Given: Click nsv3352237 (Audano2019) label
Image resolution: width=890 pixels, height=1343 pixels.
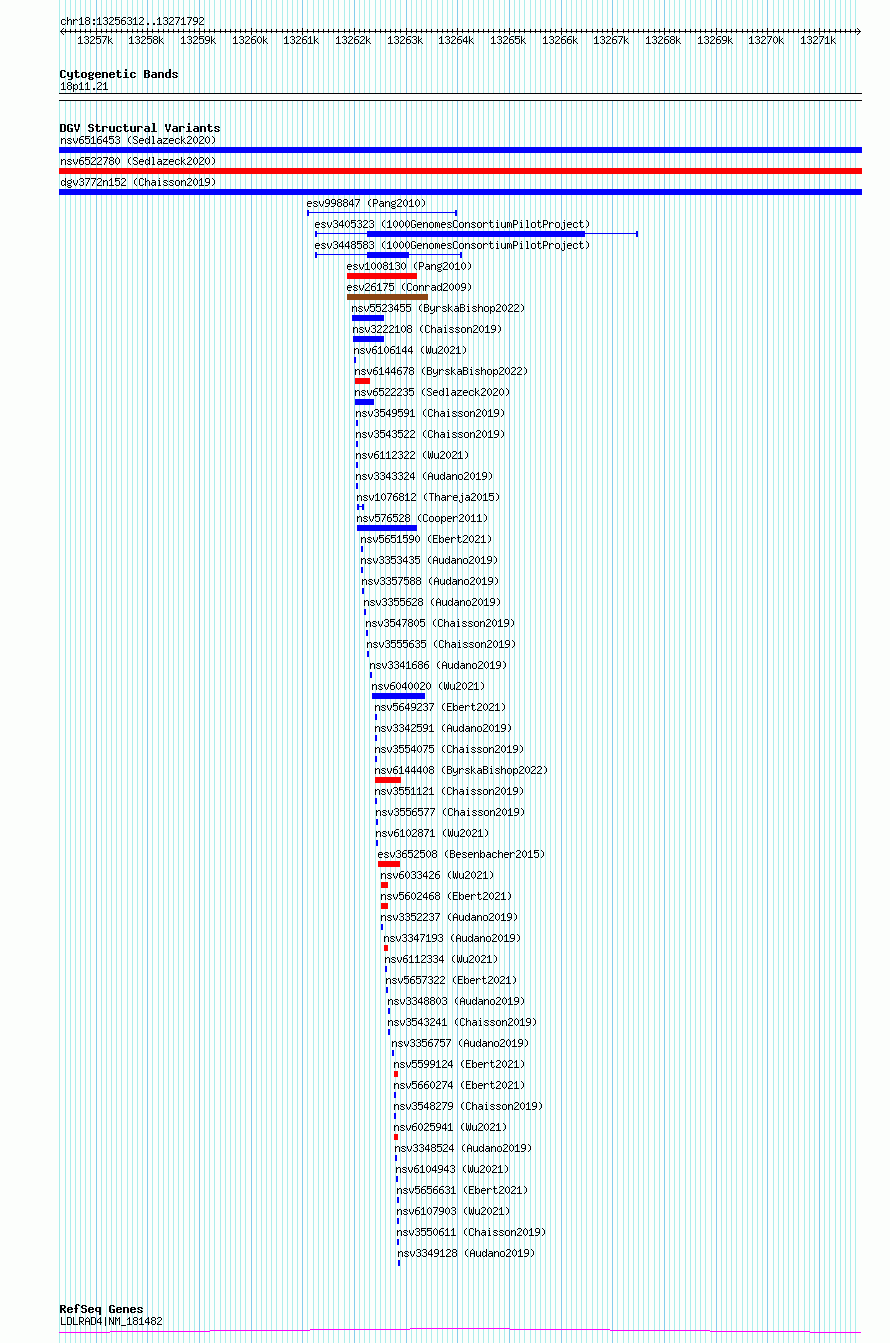Looking at the screenshot, I should 449,917.
